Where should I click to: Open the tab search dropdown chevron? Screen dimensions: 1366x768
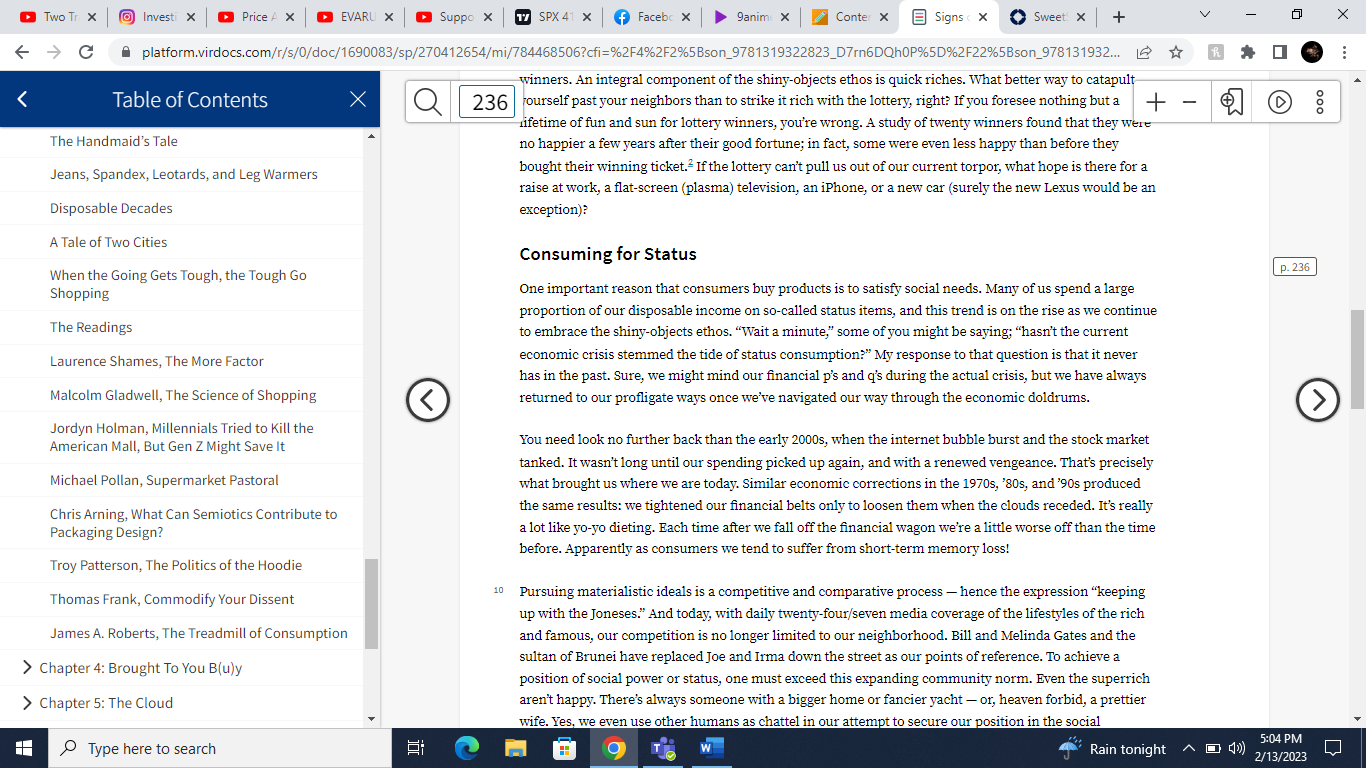coord(1203,15)
